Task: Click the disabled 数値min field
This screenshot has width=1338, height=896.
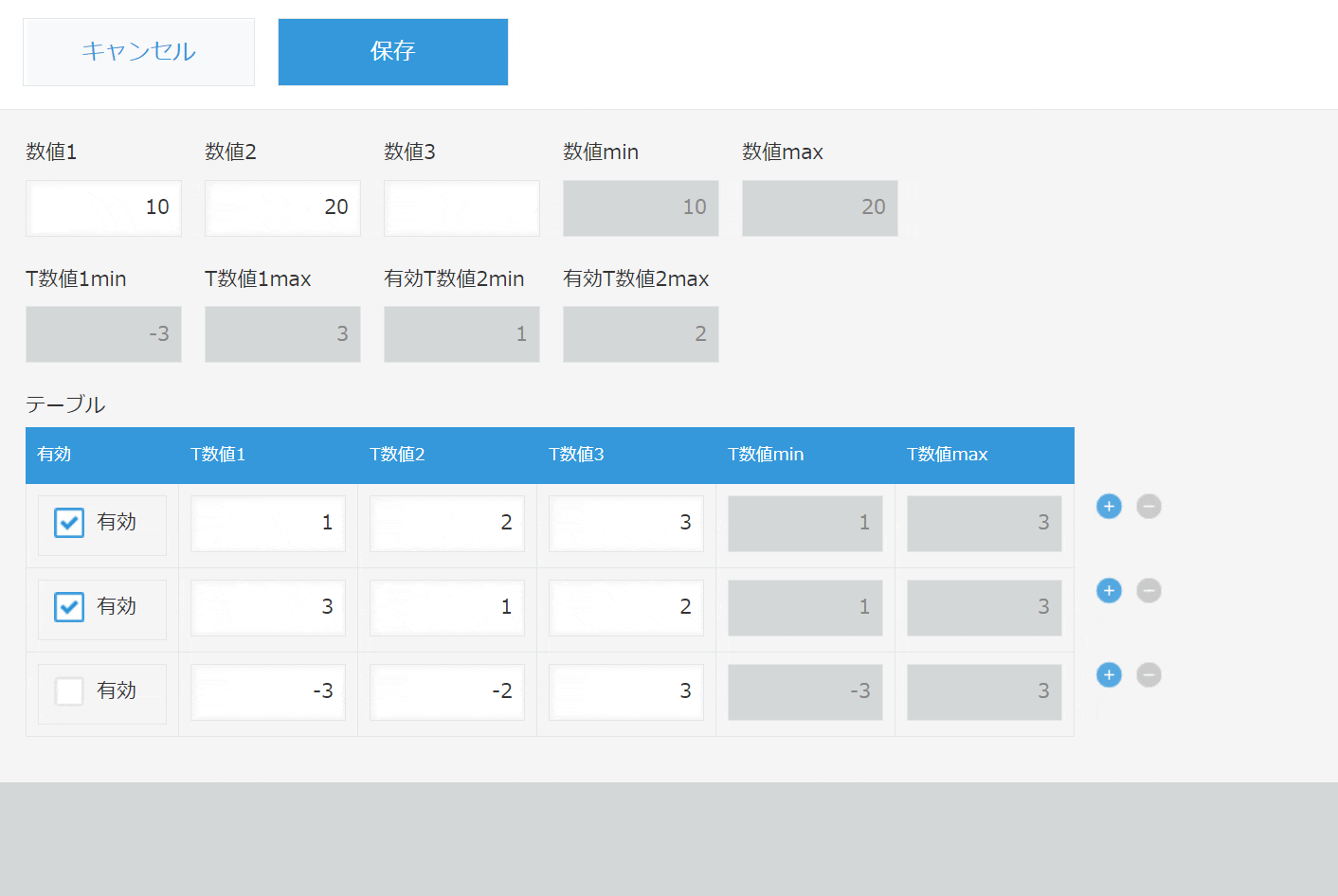Action: (641, 208)
